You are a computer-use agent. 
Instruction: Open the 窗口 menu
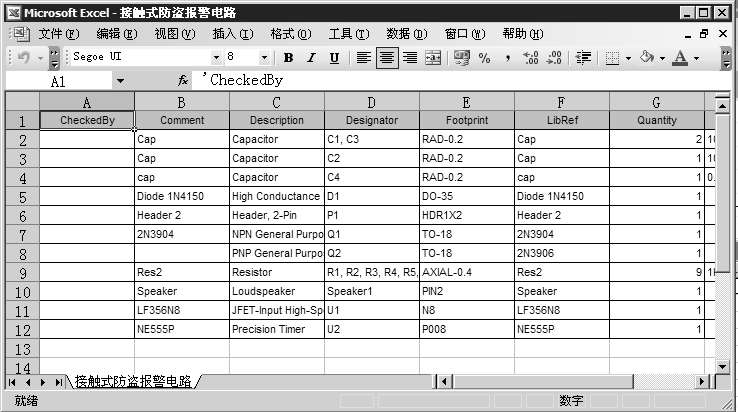465,34
